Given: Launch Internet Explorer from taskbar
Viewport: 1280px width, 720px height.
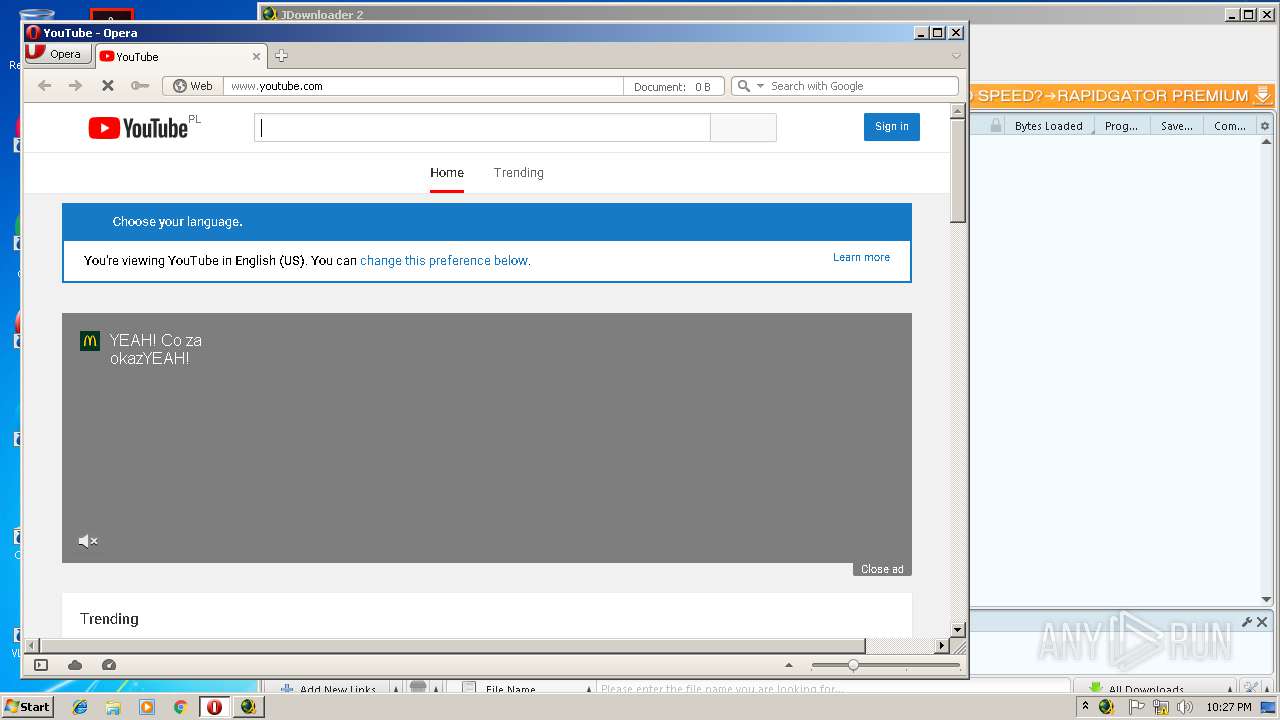Looking at the screenshot, I should 80,707.
